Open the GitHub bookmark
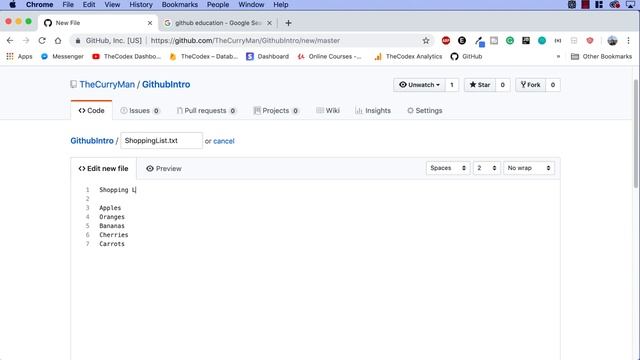640x360 pixels. tap(467, 56)
